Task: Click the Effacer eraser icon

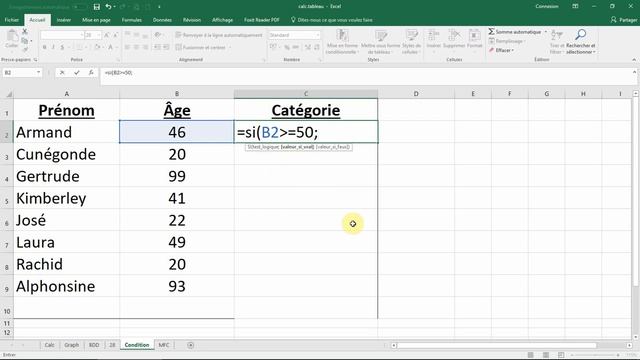Action: point(492,50)
